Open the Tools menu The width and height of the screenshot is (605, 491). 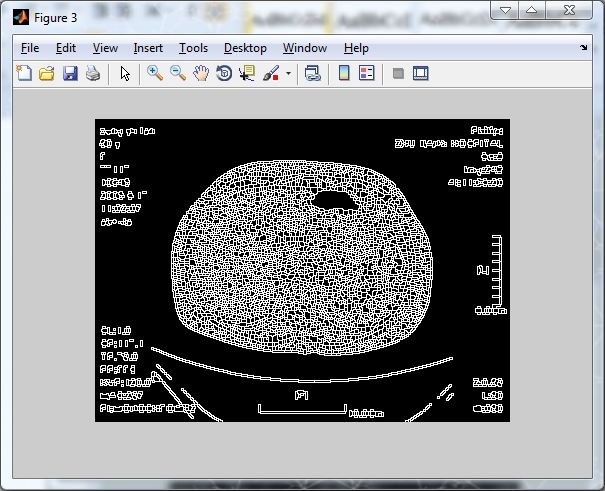click(193, 48)
